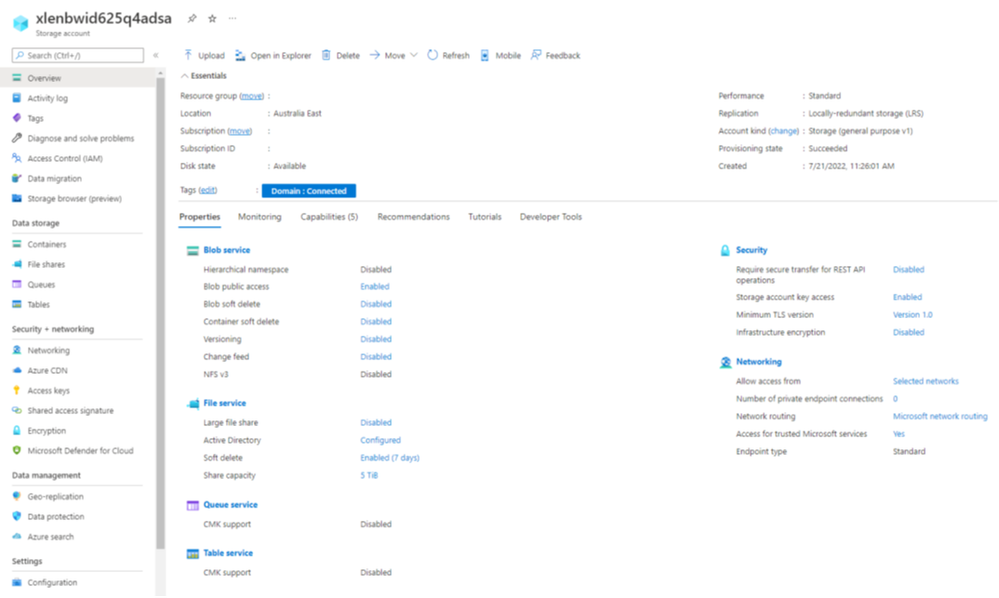999x598 pixels.
Task: Collapse the sidebar with double chevron
Action: [x=155, y=55]
